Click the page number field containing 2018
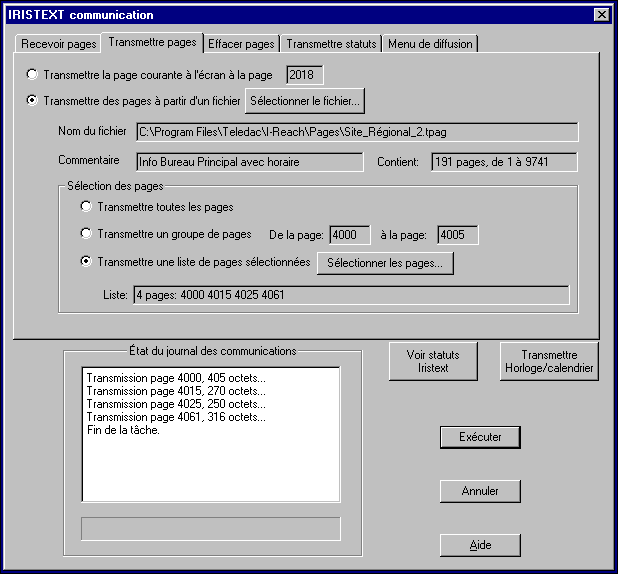 pyautogui.click(x=305, y=75)
